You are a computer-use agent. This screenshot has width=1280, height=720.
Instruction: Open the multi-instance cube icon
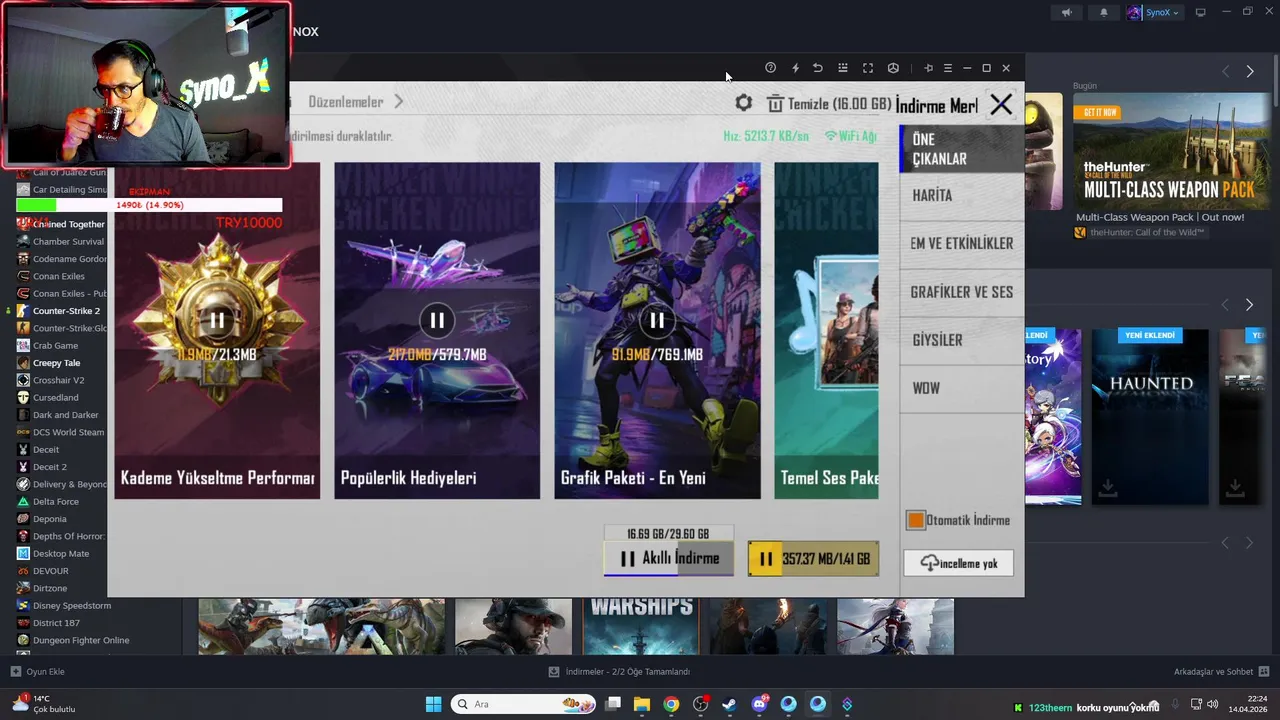pyautogui.click(x=893, y=68)
